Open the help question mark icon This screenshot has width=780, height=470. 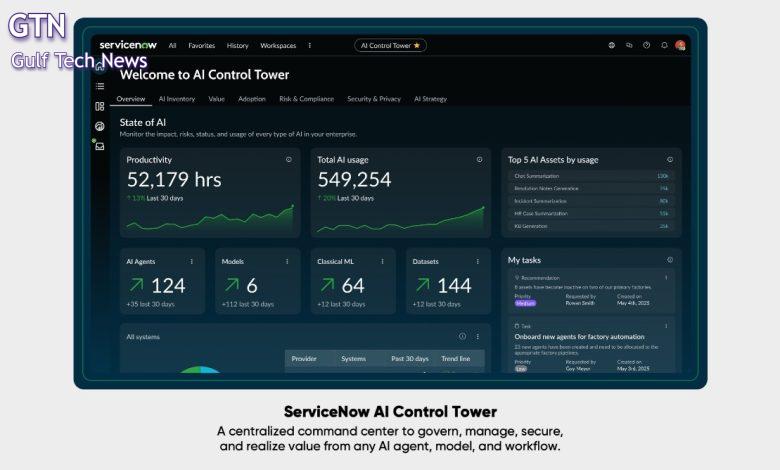(x=646, y=45)
